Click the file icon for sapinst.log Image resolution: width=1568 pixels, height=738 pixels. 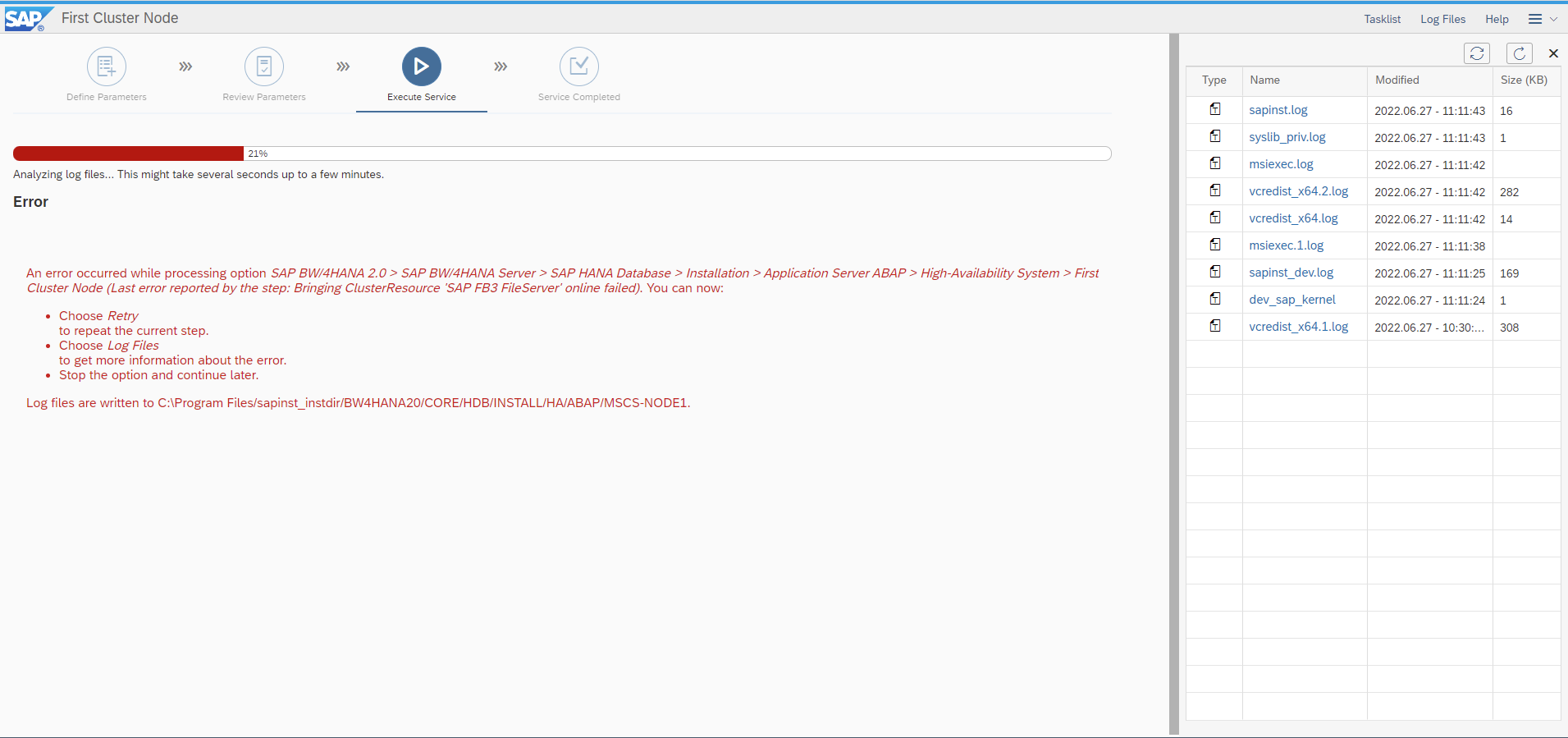tap(1215, 109)
